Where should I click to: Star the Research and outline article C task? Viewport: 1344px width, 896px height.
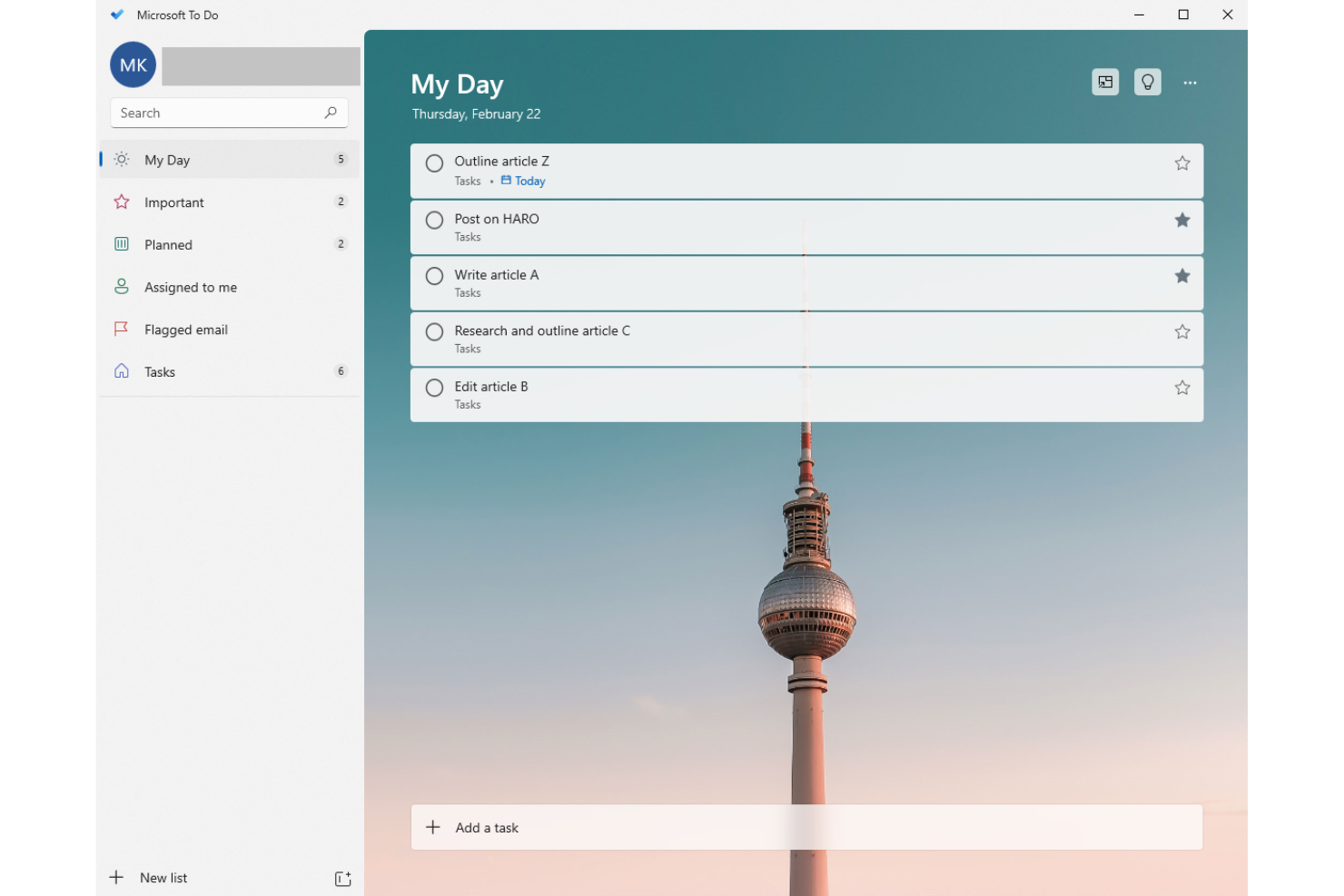pos(1181,331)
